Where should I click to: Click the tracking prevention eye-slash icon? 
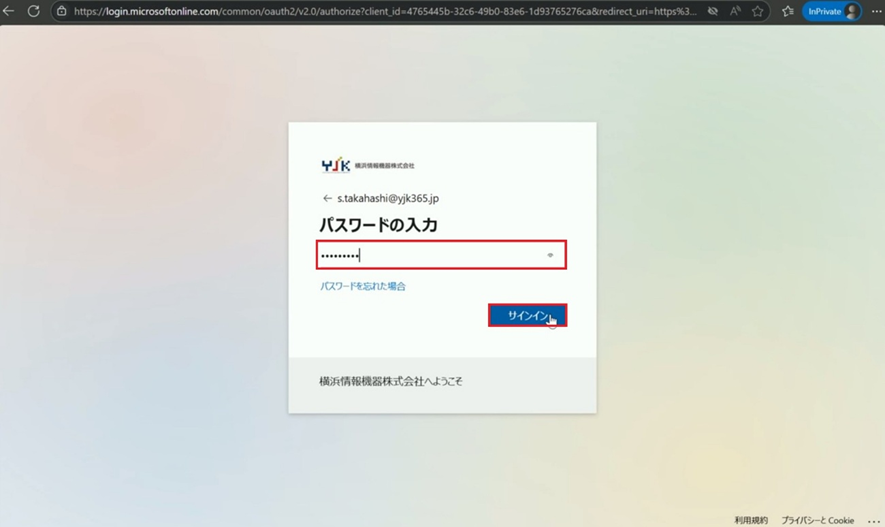(712, 11)
